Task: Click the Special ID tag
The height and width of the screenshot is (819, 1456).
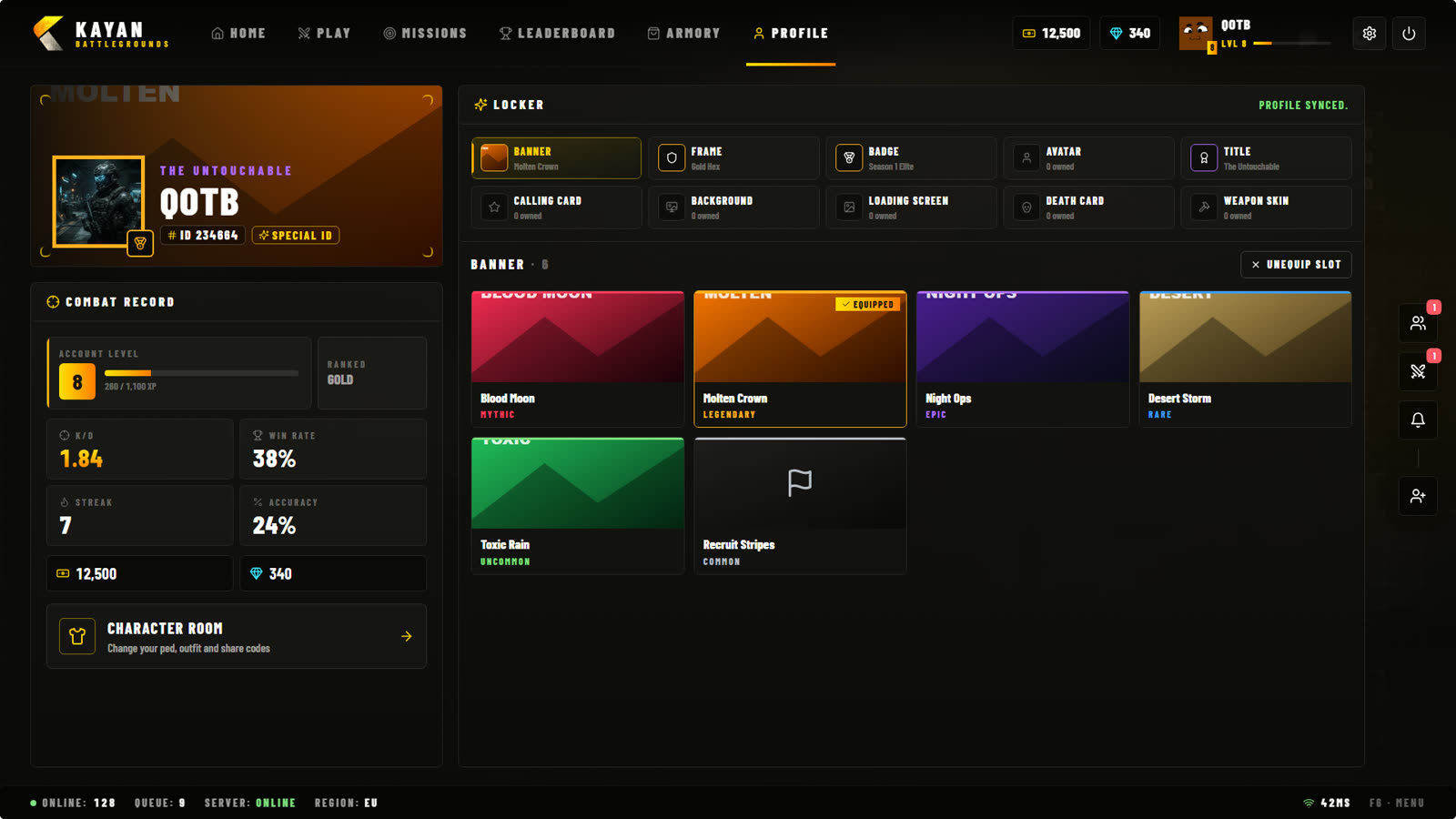Action: click(x=296, y=236)
